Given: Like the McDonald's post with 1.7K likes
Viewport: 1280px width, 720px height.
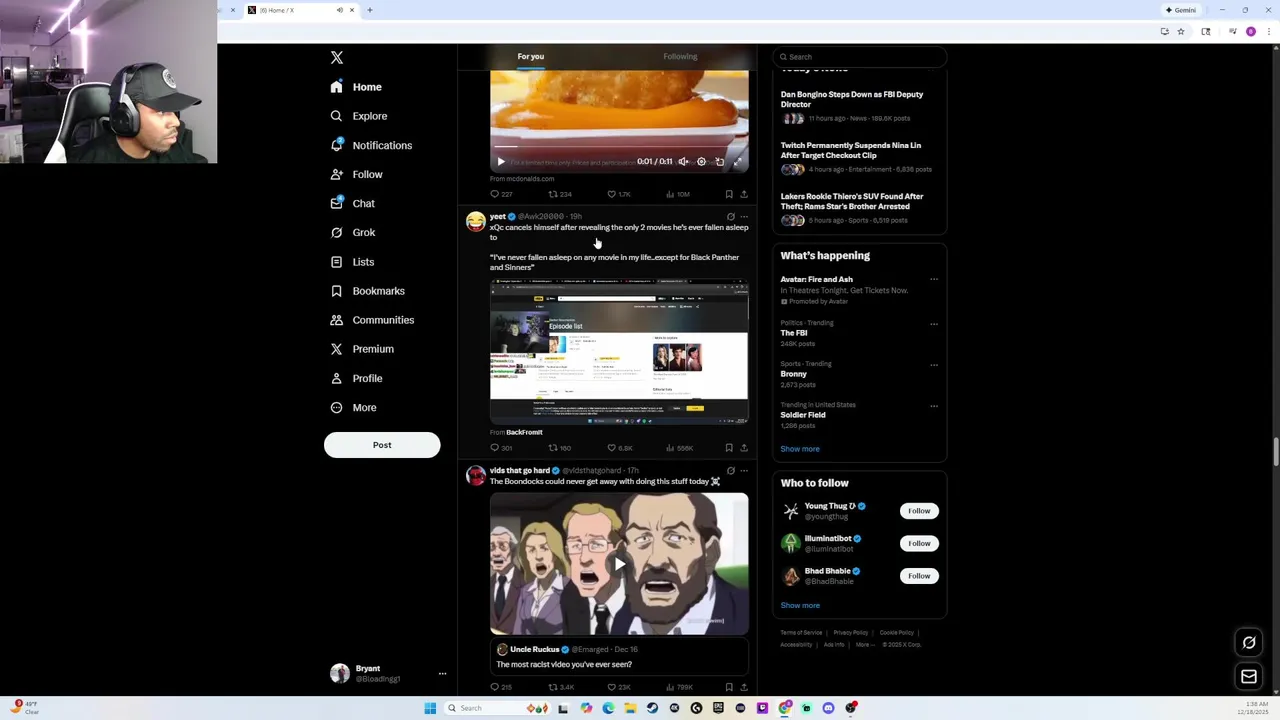Looking at the screenshot, I should click(x=618, y=194).
